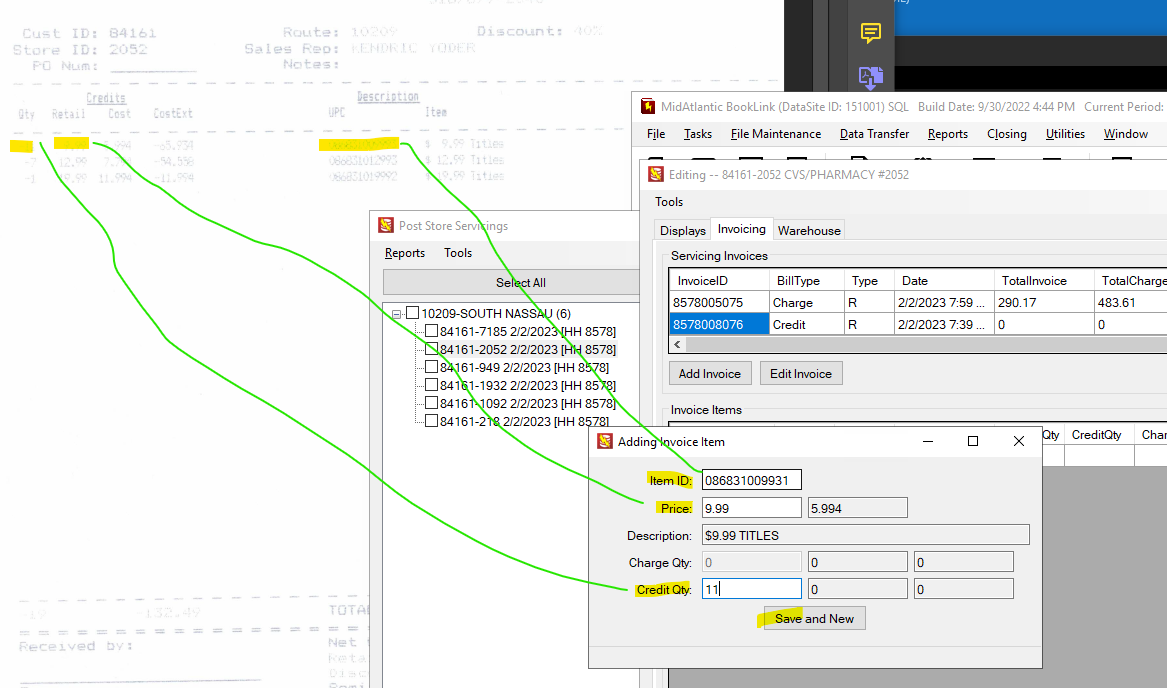The height and width of the screenshot is (688, 1167).
Task: Click the 483.61 TotalCharge cell
Action: pos(1131,302)
